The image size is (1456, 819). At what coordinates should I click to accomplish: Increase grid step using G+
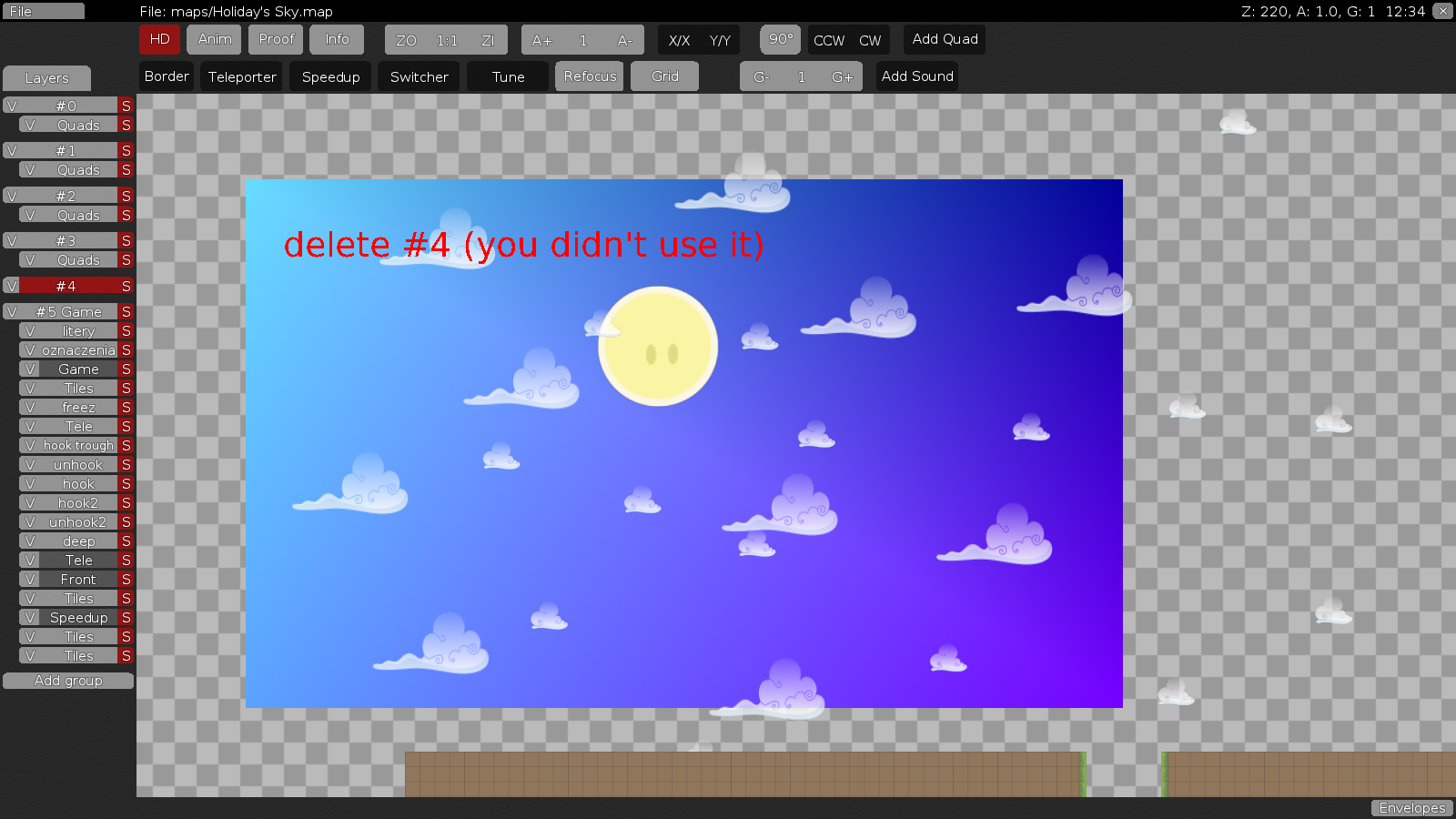coord(842,76)
